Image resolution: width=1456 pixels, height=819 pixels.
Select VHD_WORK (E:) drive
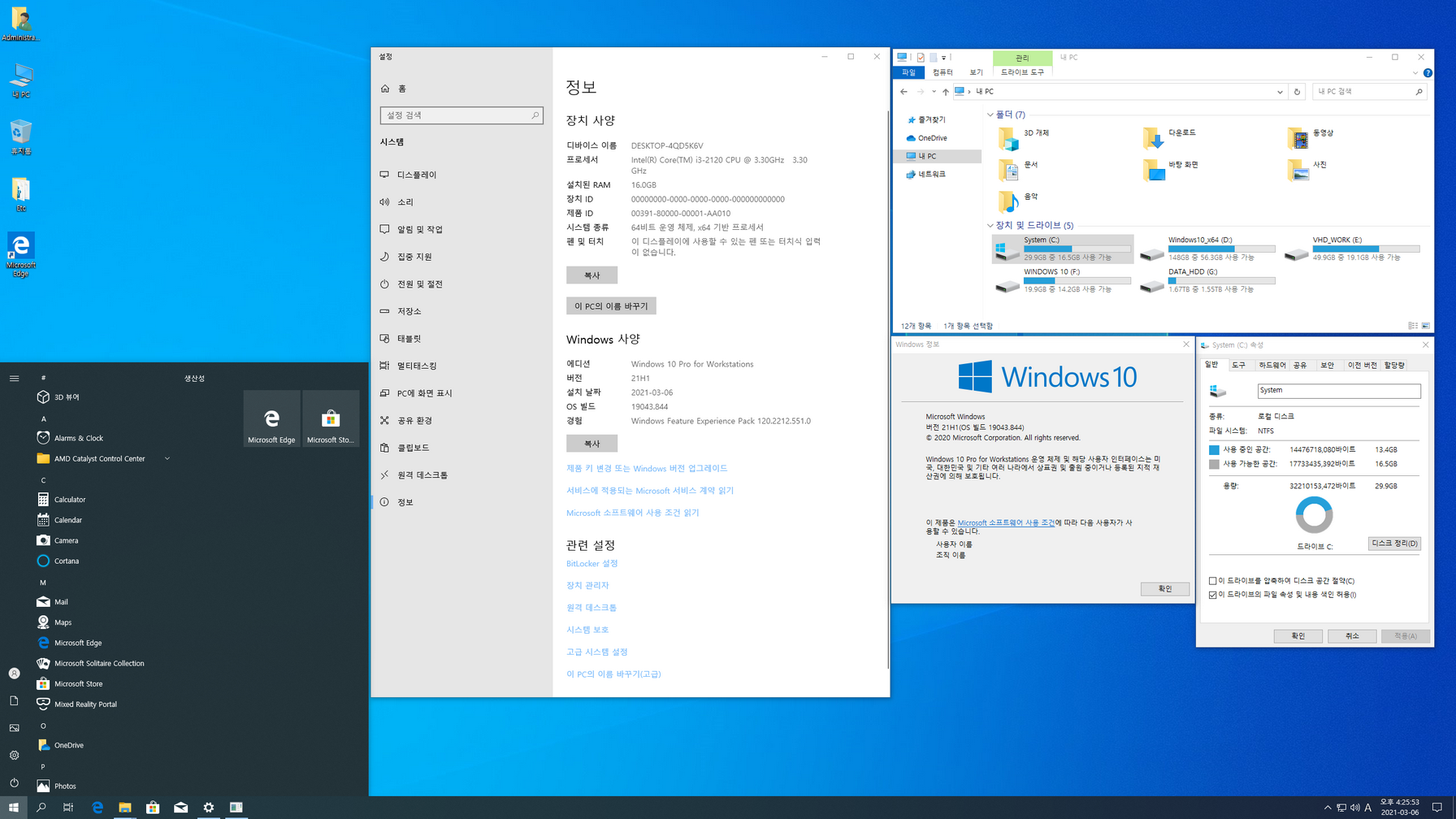[1353, 249]
